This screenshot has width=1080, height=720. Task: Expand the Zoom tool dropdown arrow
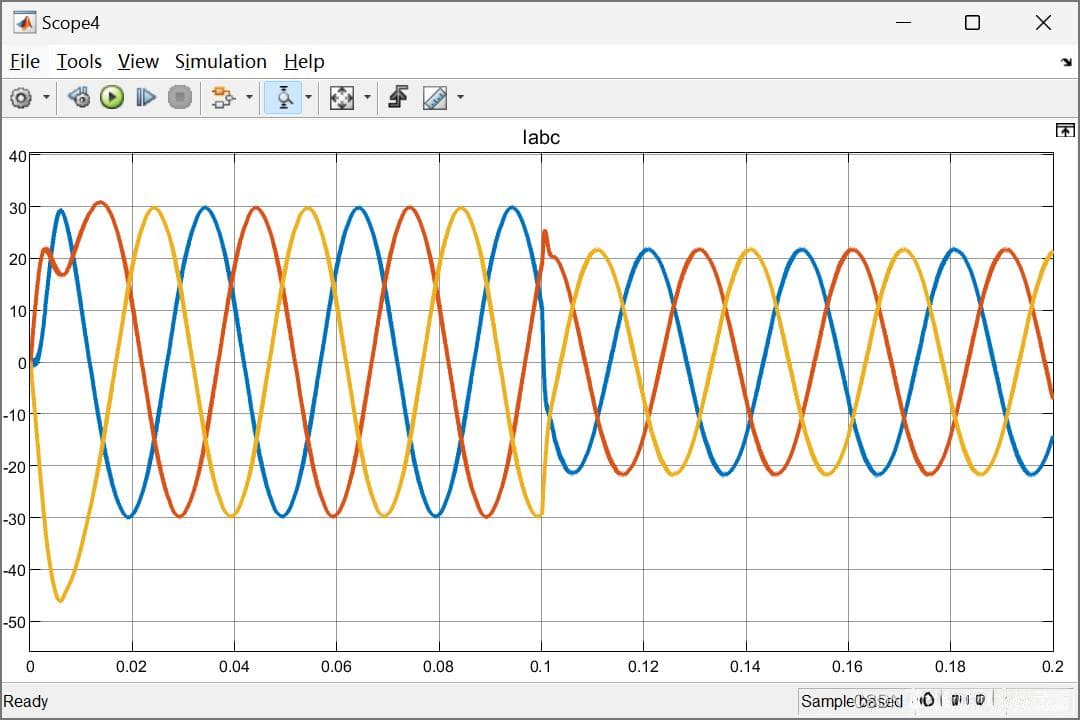309,97
